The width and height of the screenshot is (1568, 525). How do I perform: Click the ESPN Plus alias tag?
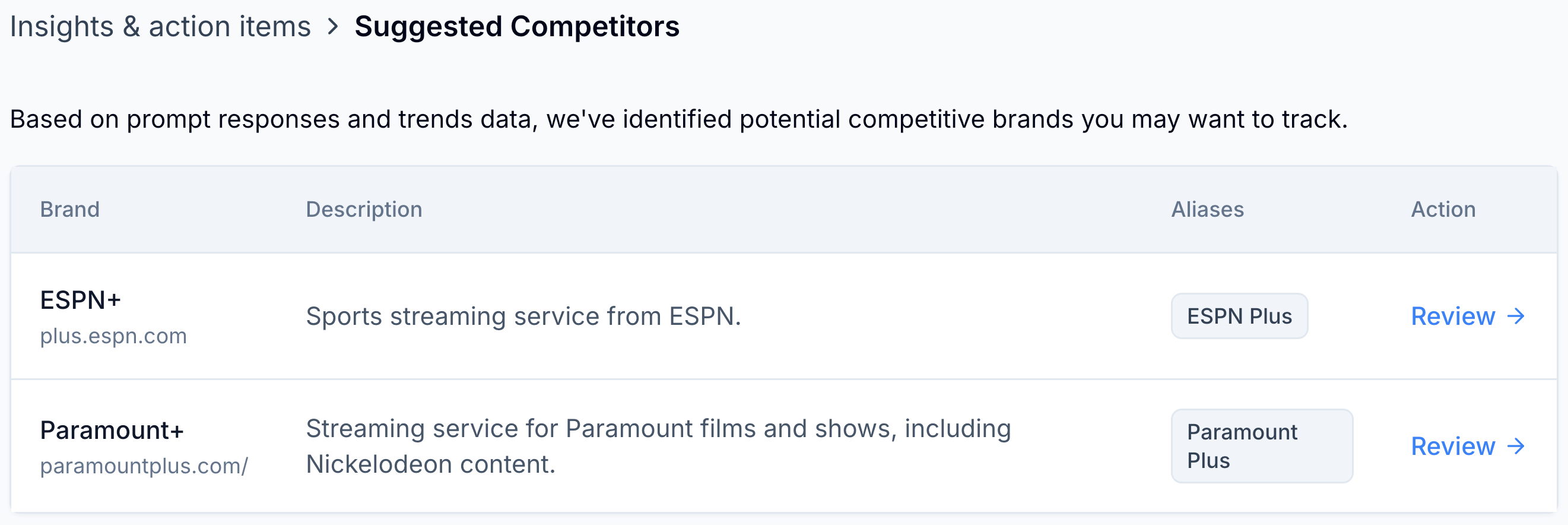tap(1239, 316)
